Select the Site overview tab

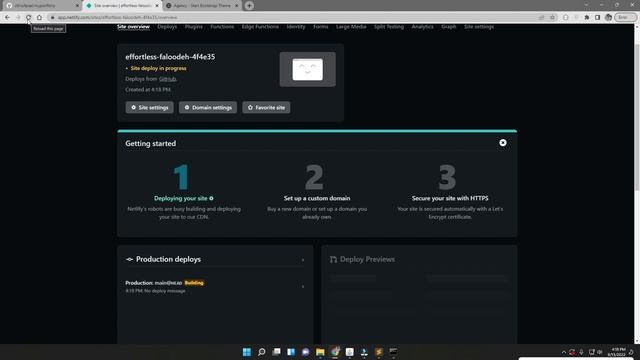(x=133, y=27)
